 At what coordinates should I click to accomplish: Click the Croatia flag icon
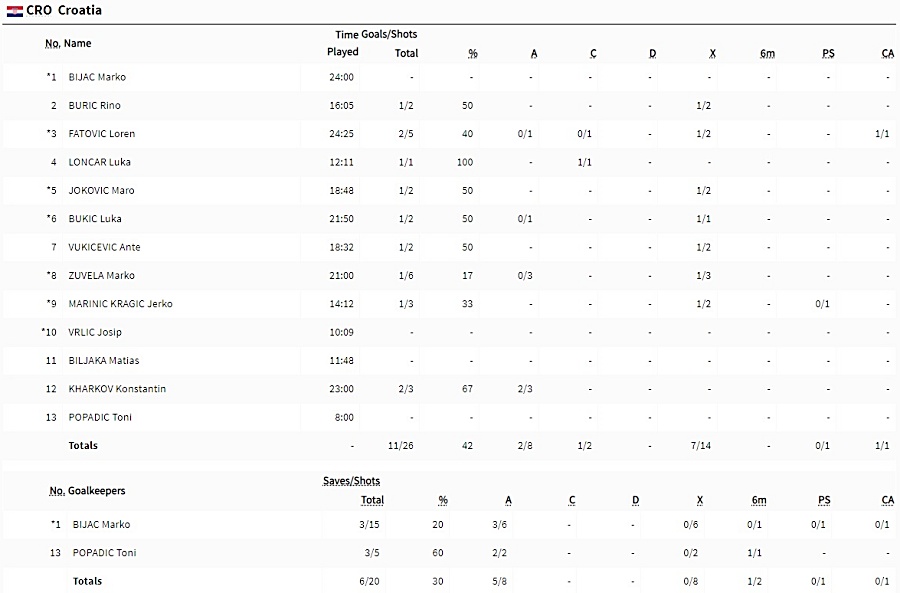pos(15,10)
